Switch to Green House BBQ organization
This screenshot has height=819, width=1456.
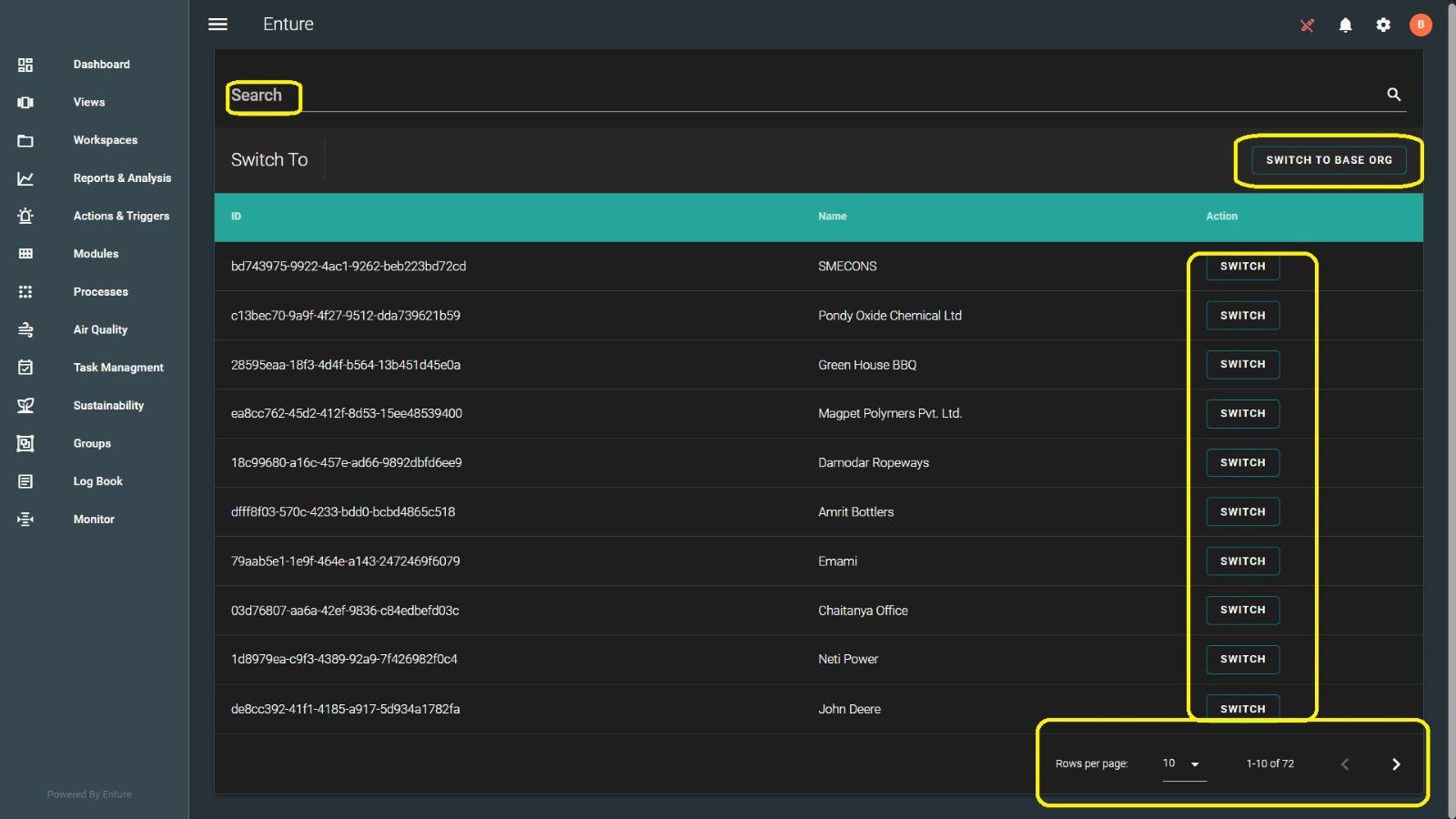pyautogui.click(x=1242, y=365)
